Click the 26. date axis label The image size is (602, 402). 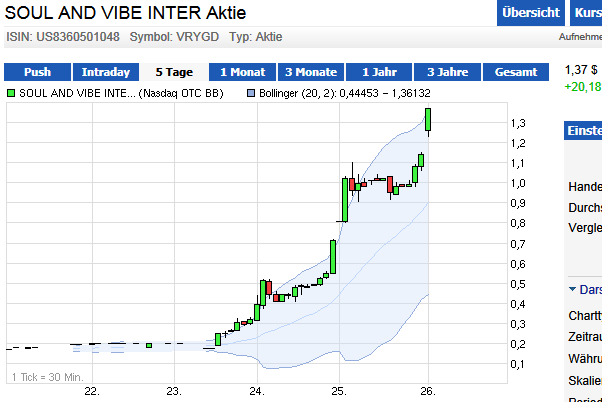428,391
